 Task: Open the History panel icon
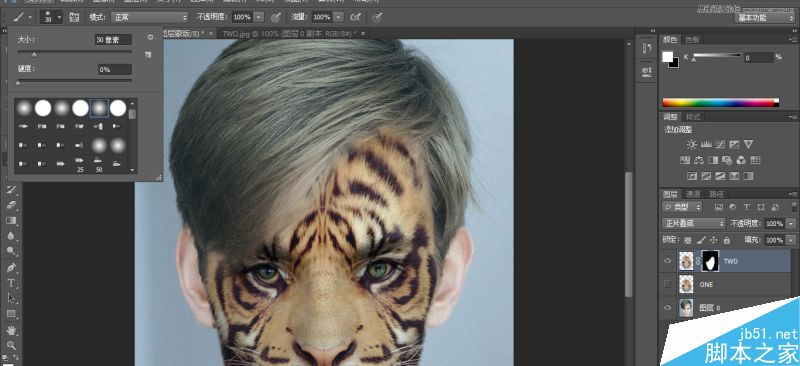point(647,48)
